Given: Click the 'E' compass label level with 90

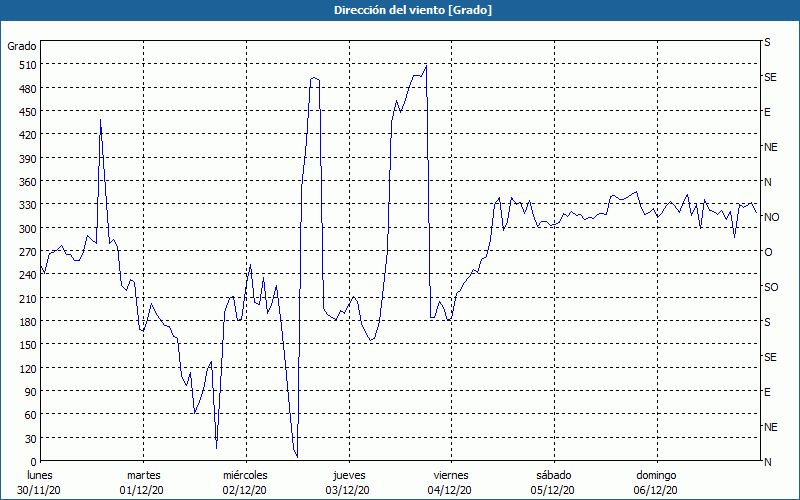Looking at the screenshot, I should (x=767, y=392).
